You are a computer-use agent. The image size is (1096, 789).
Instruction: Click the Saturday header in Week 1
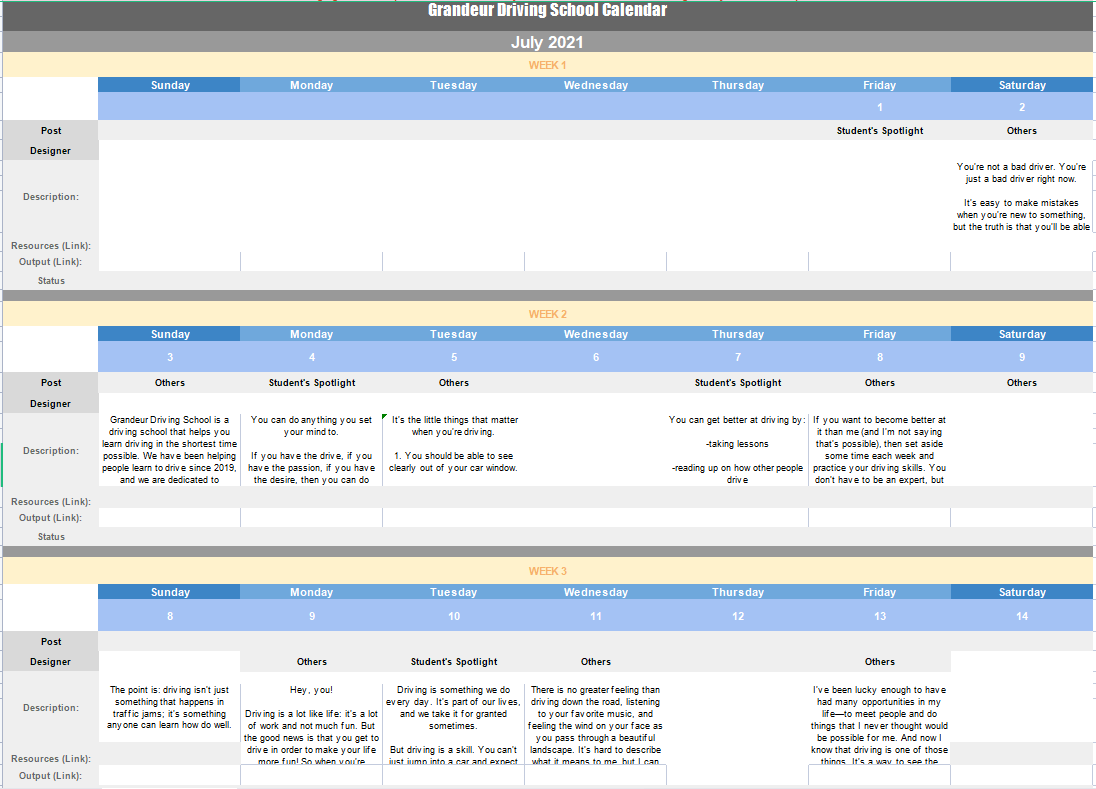pyautogui.click(x=1022, y=85)
